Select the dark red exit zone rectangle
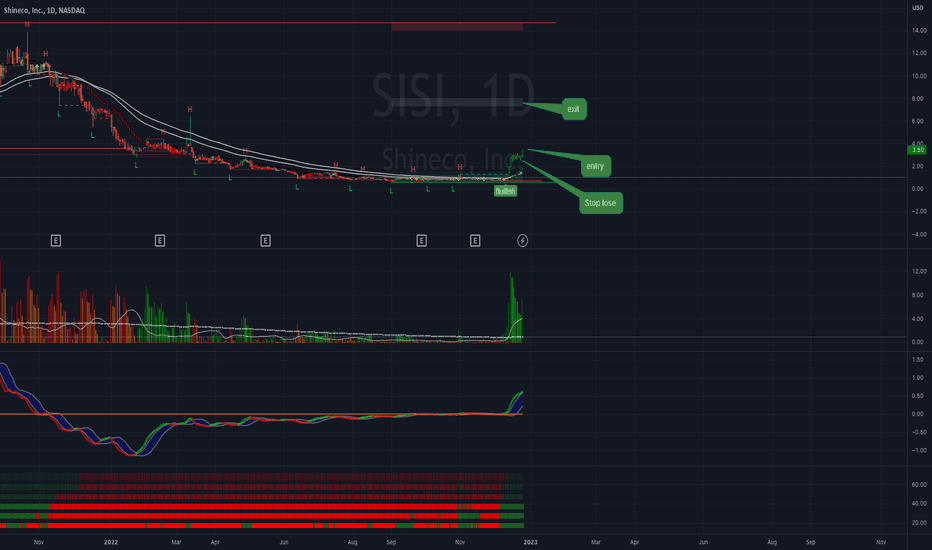932x550 pixels. (x=457, y=27)
